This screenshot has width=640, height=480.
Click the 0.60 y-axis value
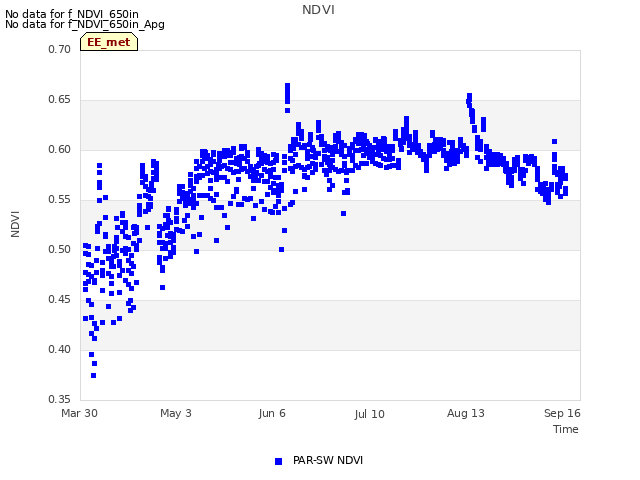pos(60,149)
